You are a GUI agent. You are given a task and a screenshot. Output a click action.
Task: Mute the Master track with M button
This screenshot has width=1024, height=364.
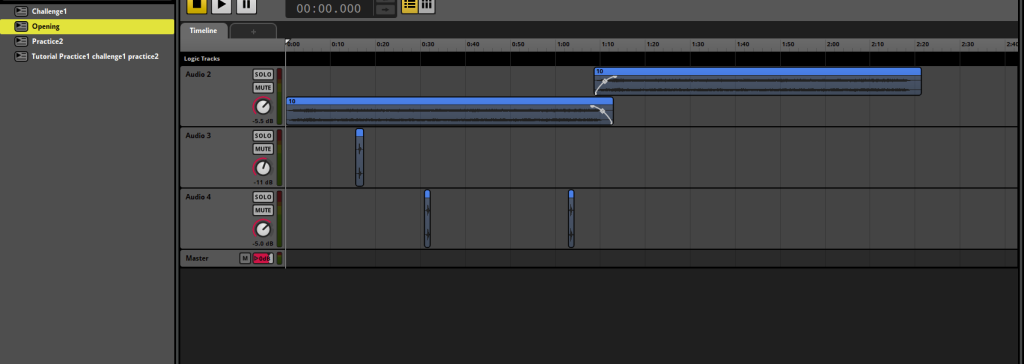[245, 258]
